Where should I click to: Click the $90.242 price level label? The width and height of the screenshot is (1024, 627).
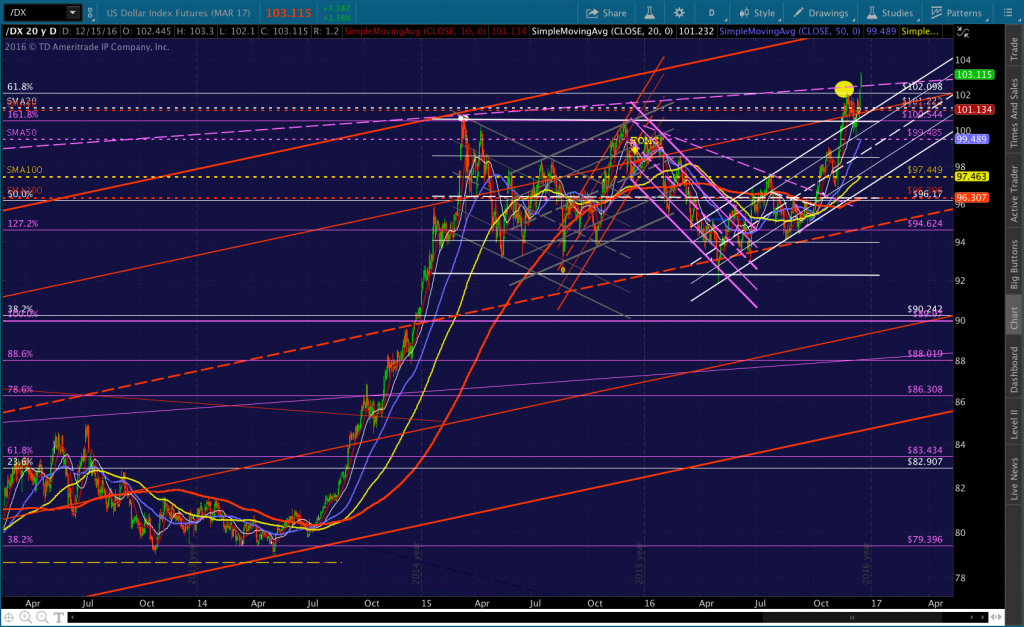[925, 309]
